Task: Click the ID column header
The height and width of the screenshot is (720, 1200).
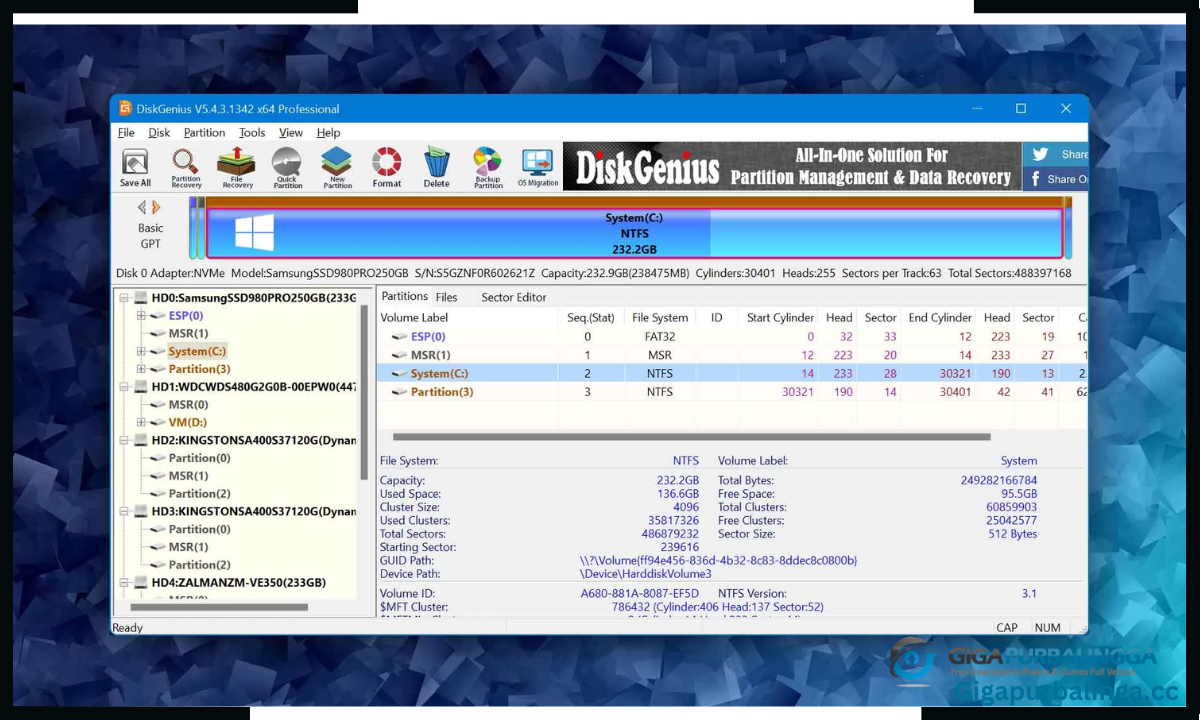Action: pyautogui.click(x=716, y=318)
